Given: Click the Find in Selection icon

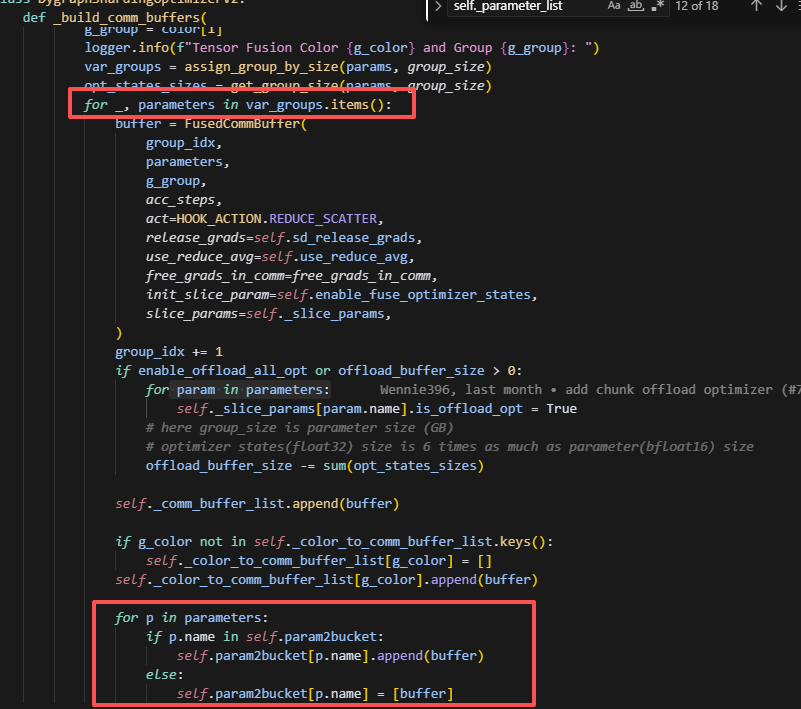Looking at the screenshot, I should [x=797, y=6].
